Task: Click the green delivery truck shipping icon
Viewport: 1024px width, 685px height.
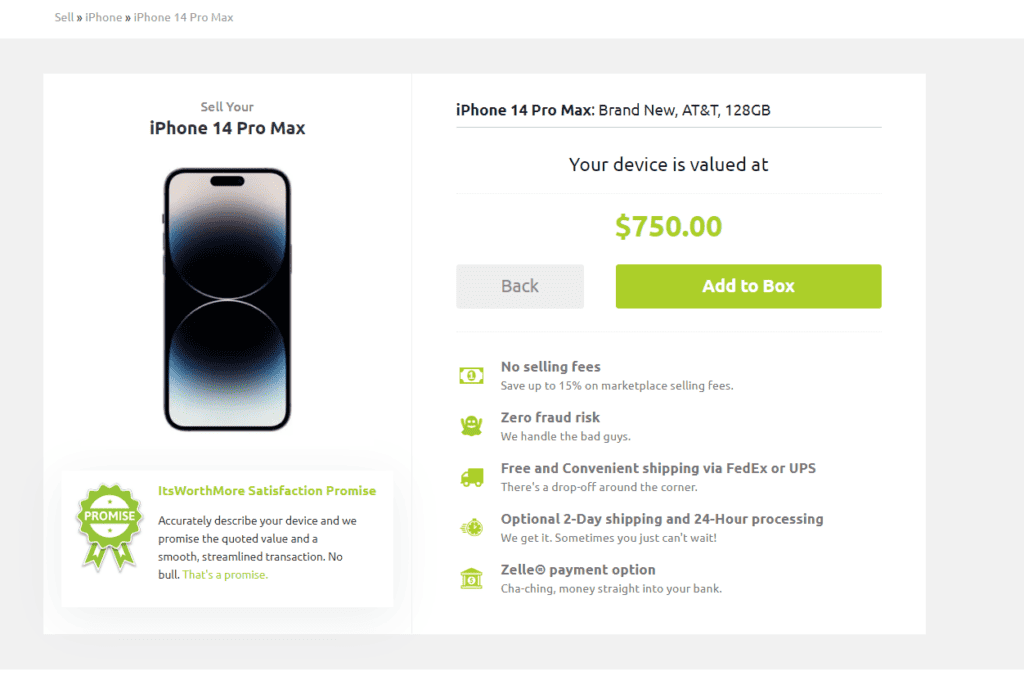Action: click(x=471, y=476)
